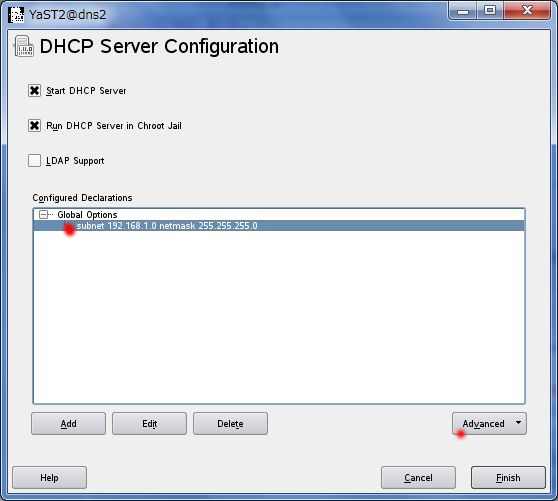This screenshot has width=558, height=501.
Task: Select subnet 192.168.1.0 netmask declaration
Action: pyautogui.click(x=279, y=226)
